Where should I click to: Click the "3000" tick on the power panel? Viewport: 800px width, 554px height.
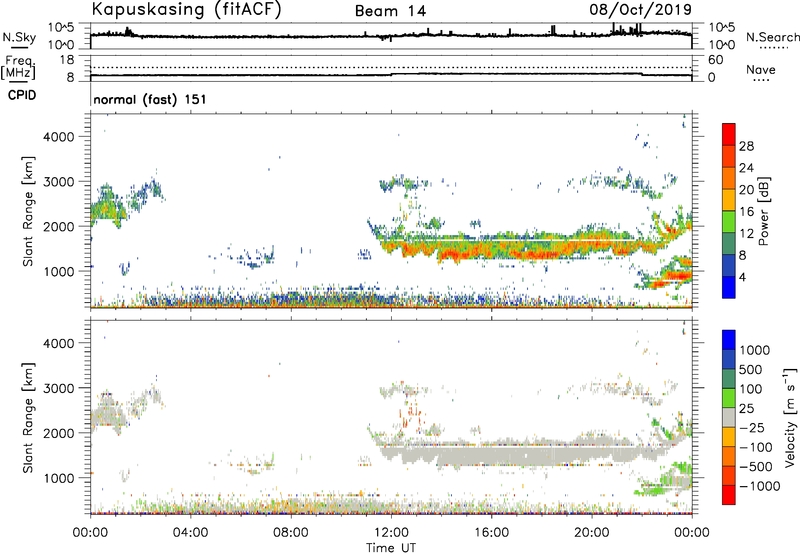click(x=59, y=182)
